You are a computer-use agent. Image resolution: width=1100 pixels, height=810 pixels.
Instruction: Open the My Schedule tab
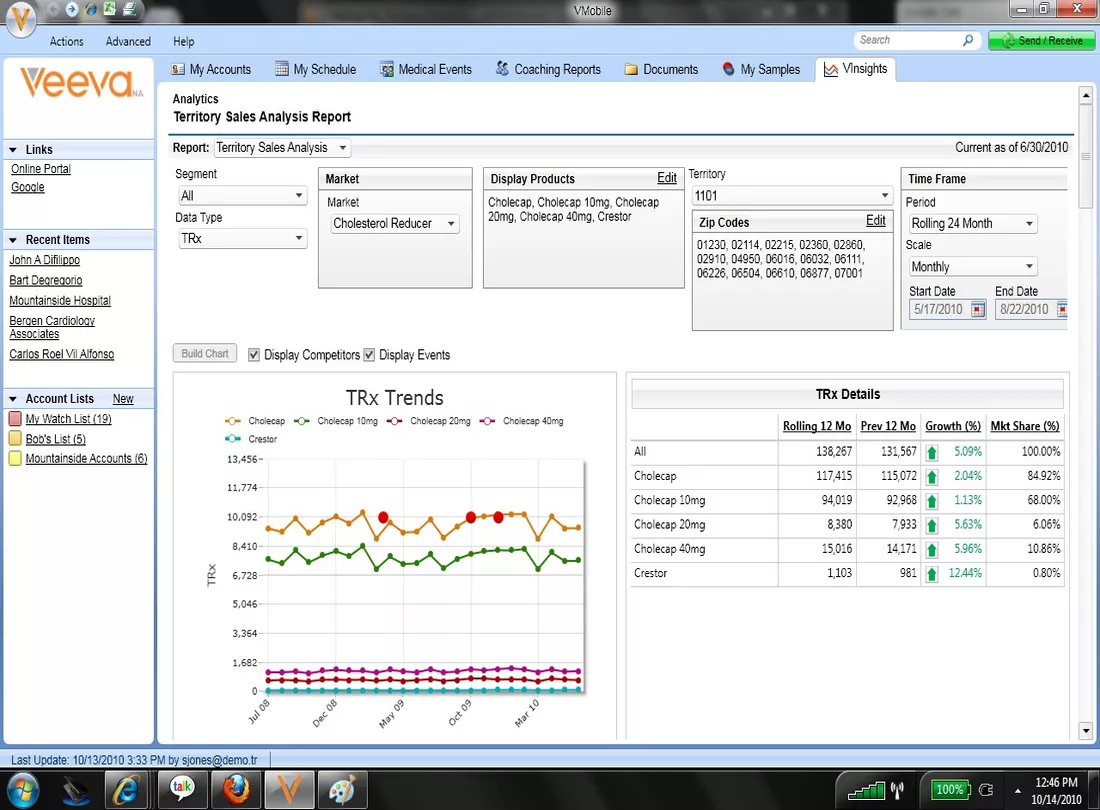click(316, 69)
